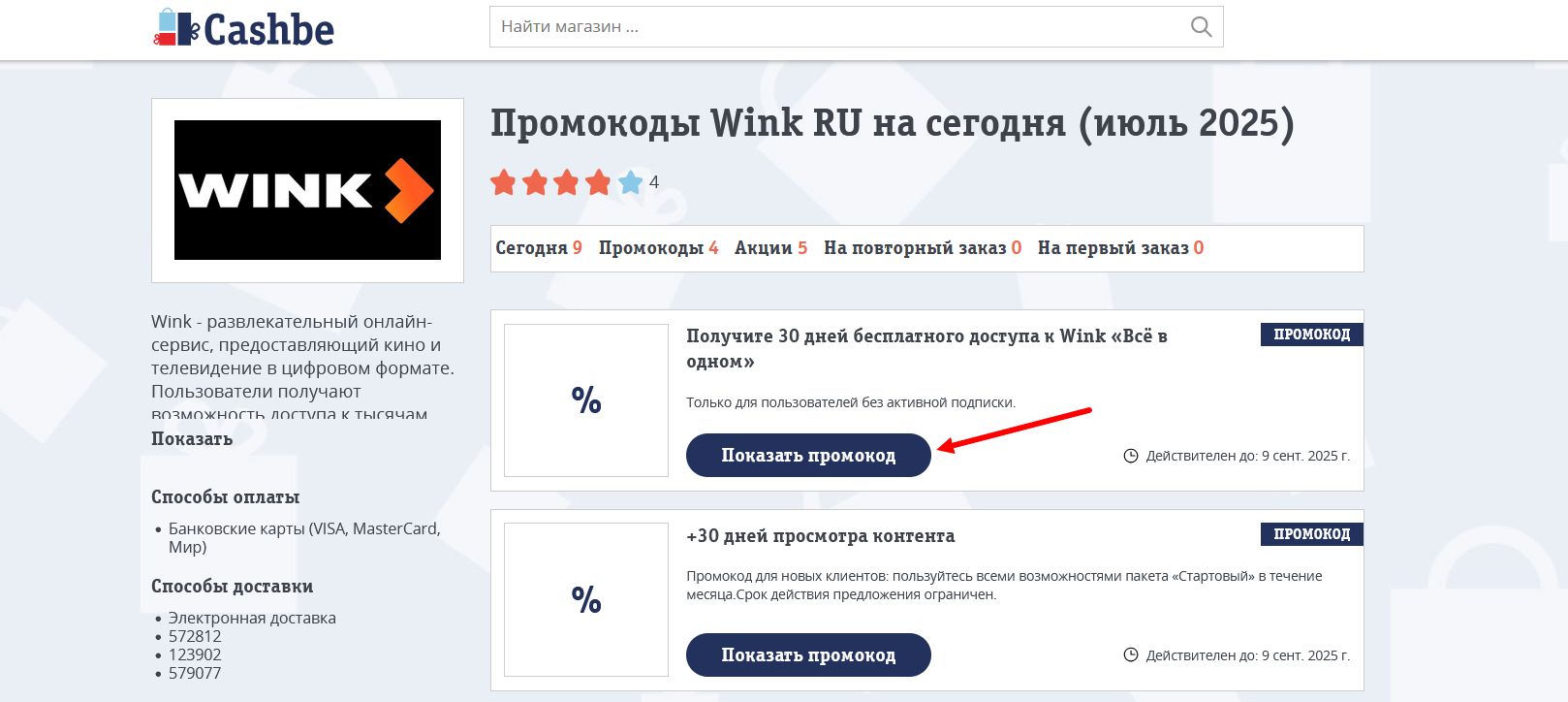The width and height of the screenshot is (1568, 702).
Task: Click the second orange rating star
Action: click(x=535, y=181)
